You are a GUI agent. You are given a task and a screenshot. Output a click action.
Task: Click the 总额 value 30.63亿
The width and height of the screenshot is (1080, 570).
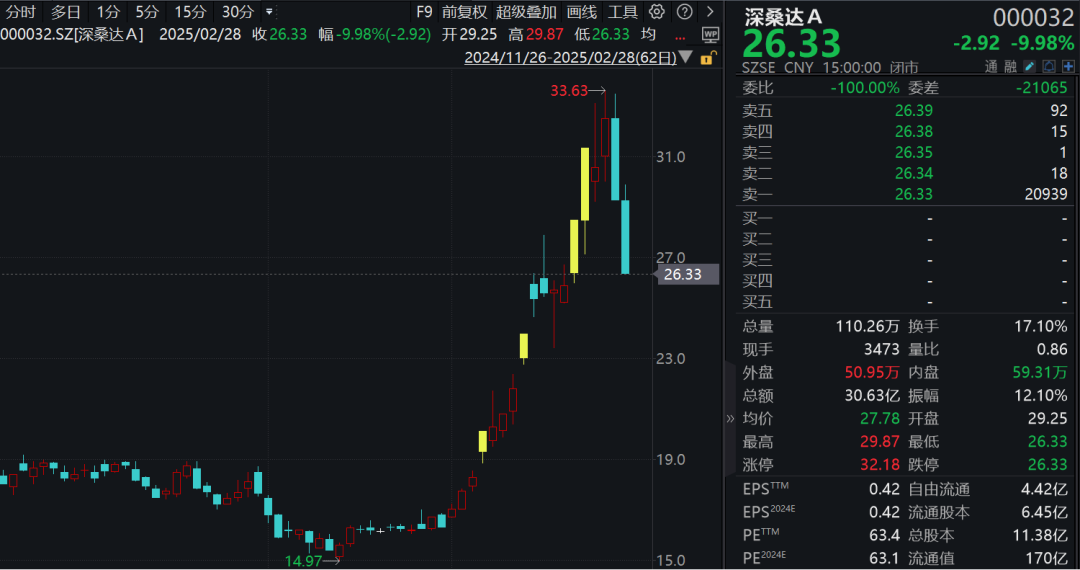tap(872, 395)
